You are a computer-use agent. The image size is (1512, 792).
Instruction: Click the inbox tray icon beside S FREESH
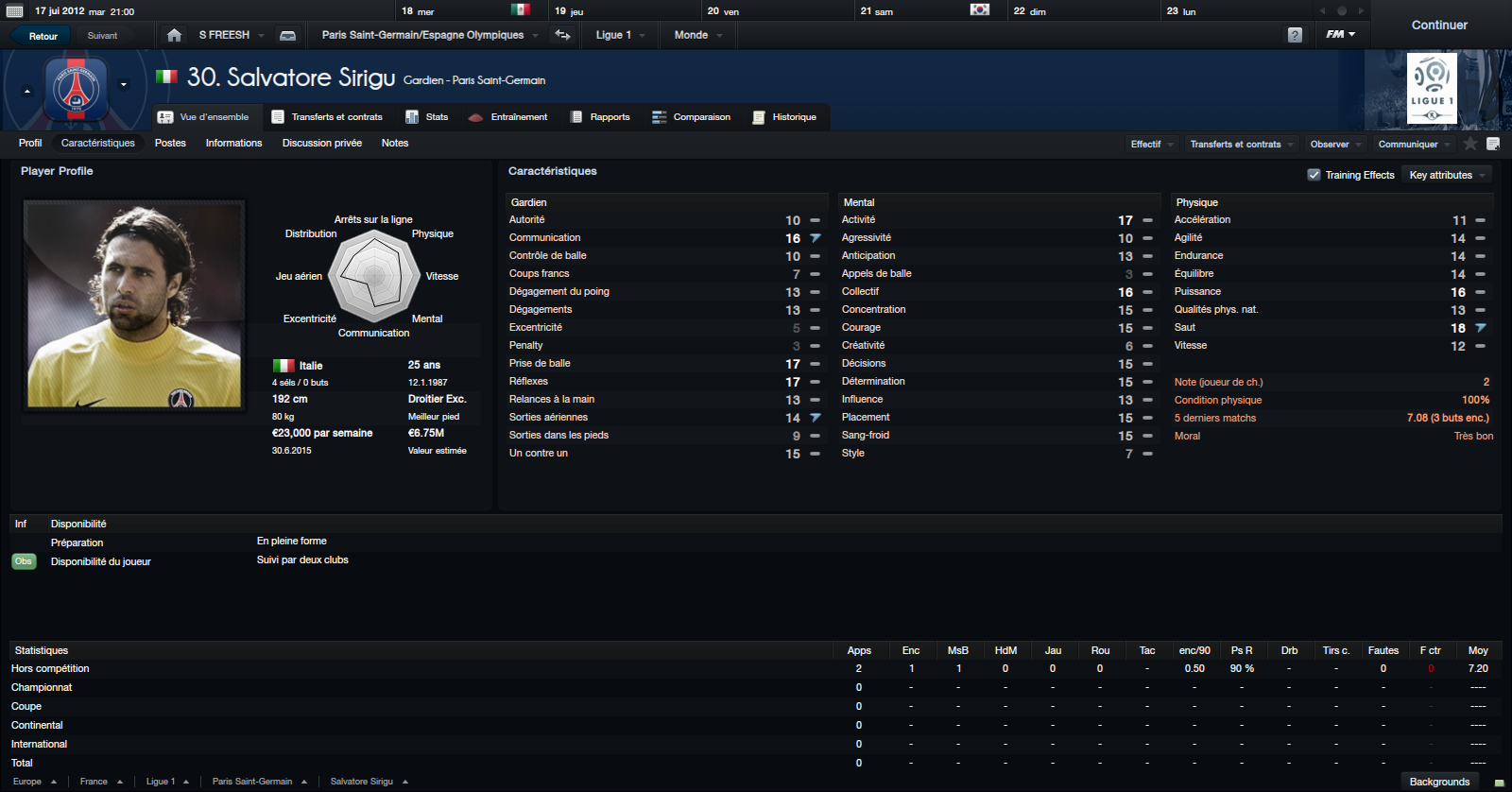pos(288,35)
